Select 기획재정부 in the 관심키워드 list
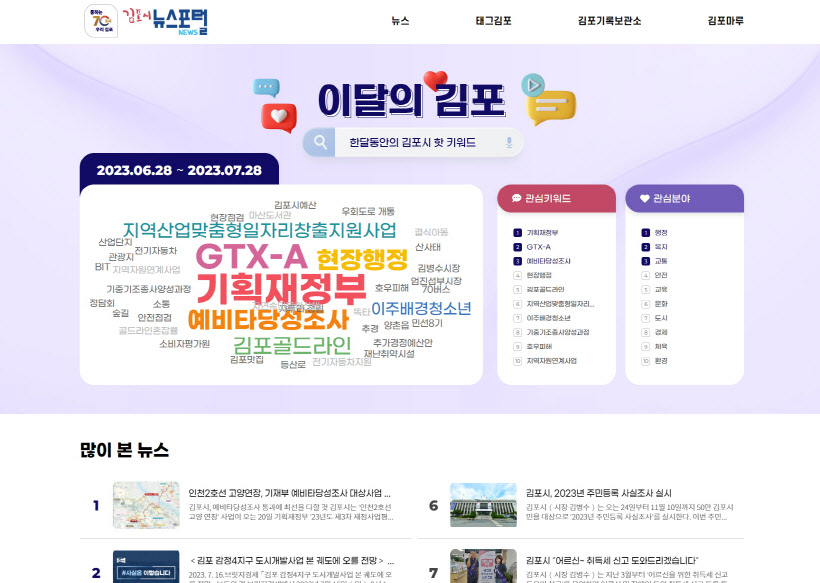820x583 pixels. pos(542,232)
